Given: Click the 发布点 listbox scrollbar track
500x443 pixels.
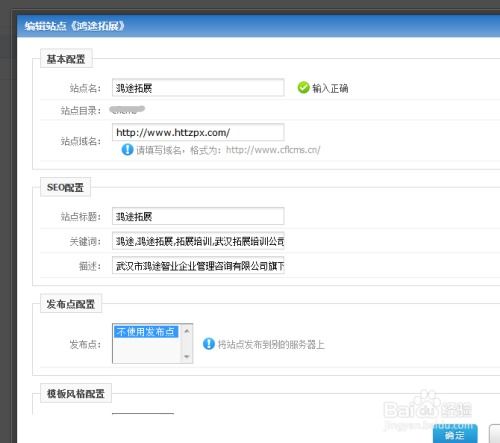Looking at the screenshot, I should (187, 344).
